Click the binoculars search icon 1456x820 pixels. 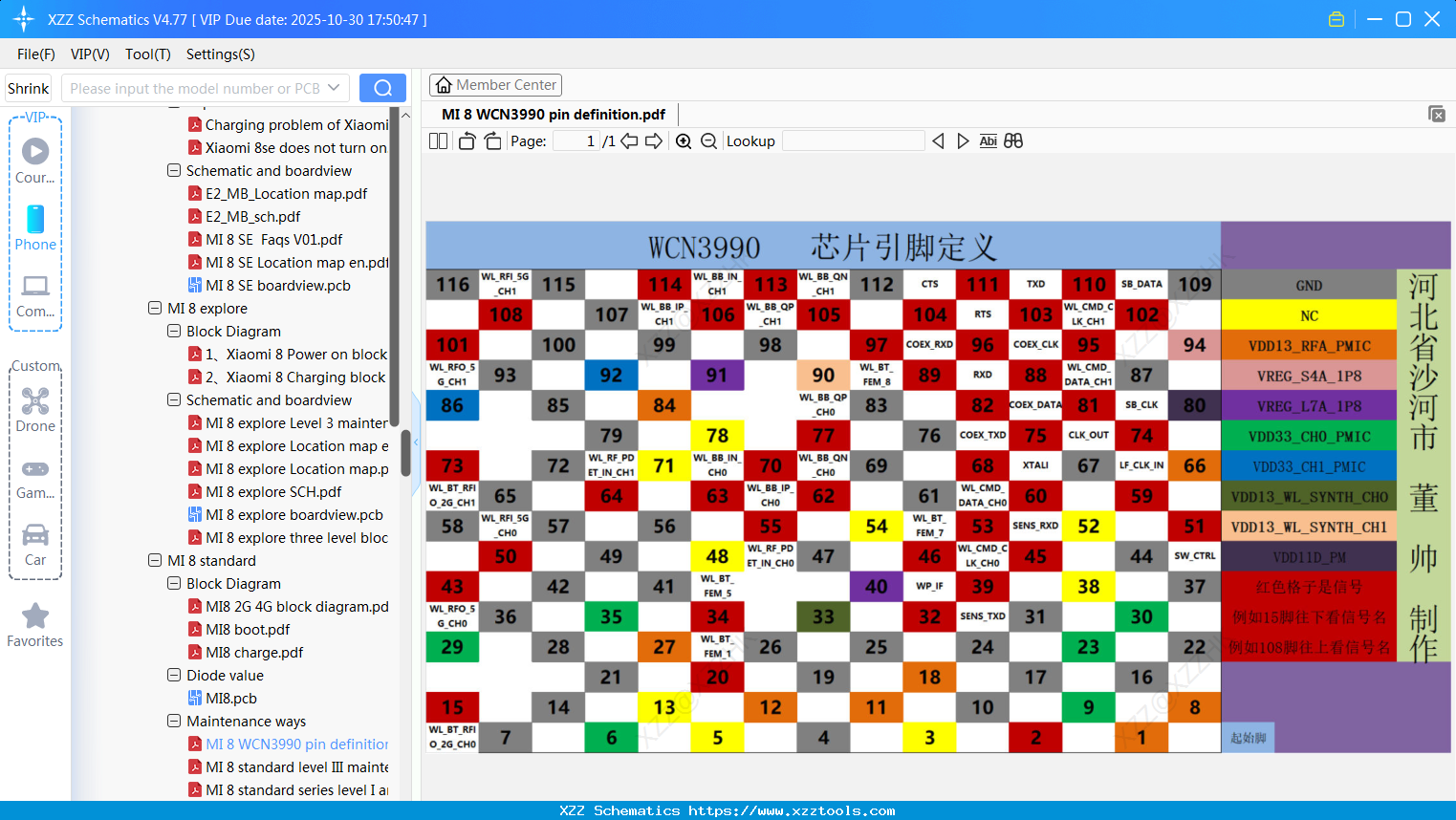click(1013, 141)
